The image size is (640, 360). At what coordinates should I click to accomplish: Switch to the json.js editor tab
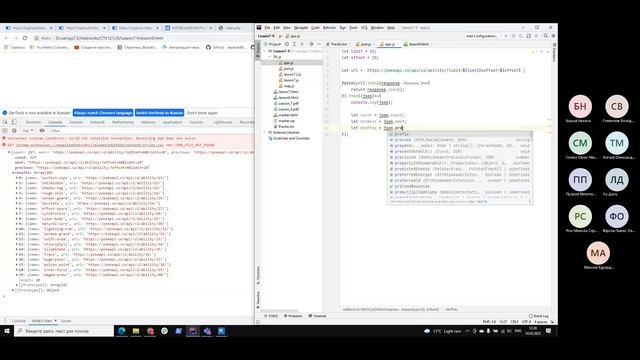pos(364,44)
